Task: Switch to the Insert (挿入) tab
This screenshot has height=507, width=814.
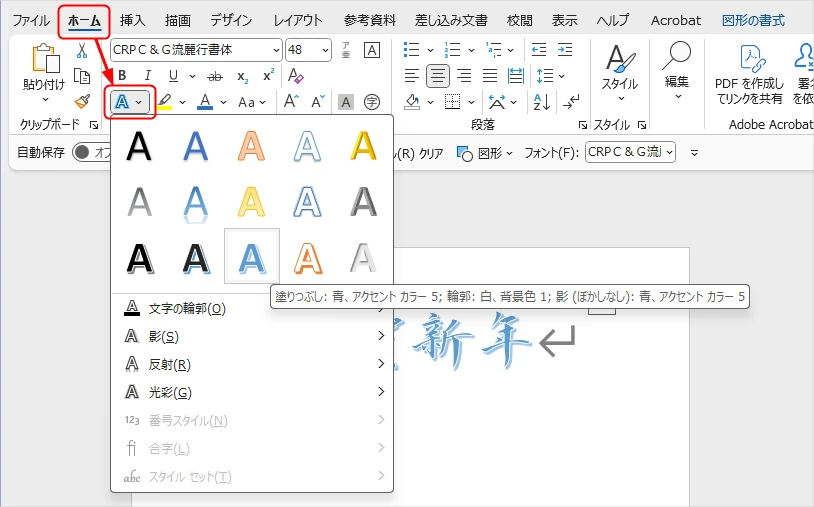Action: coord(132,21)
